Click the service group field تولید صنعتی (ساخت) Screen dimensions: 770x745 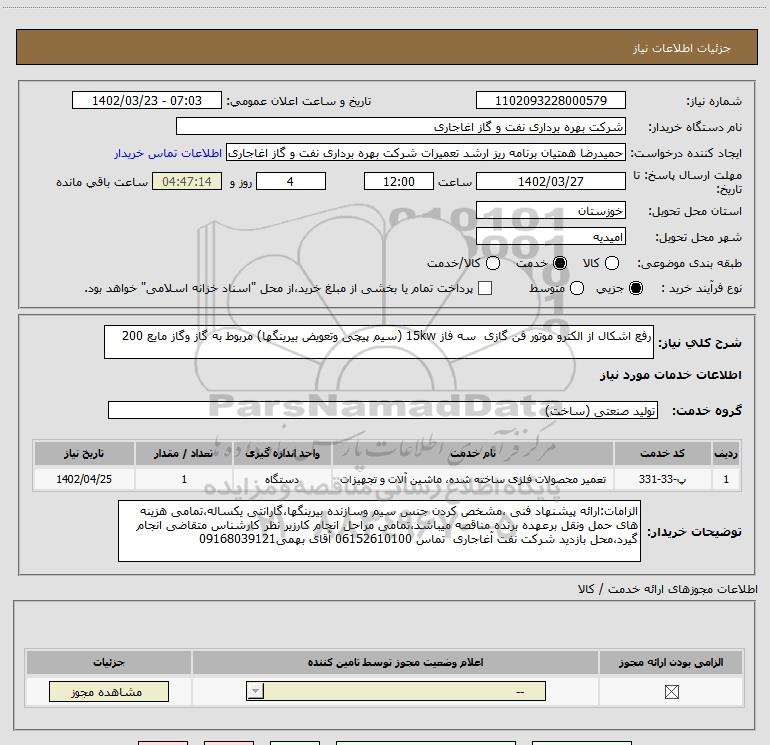click(x=383, y=411)
